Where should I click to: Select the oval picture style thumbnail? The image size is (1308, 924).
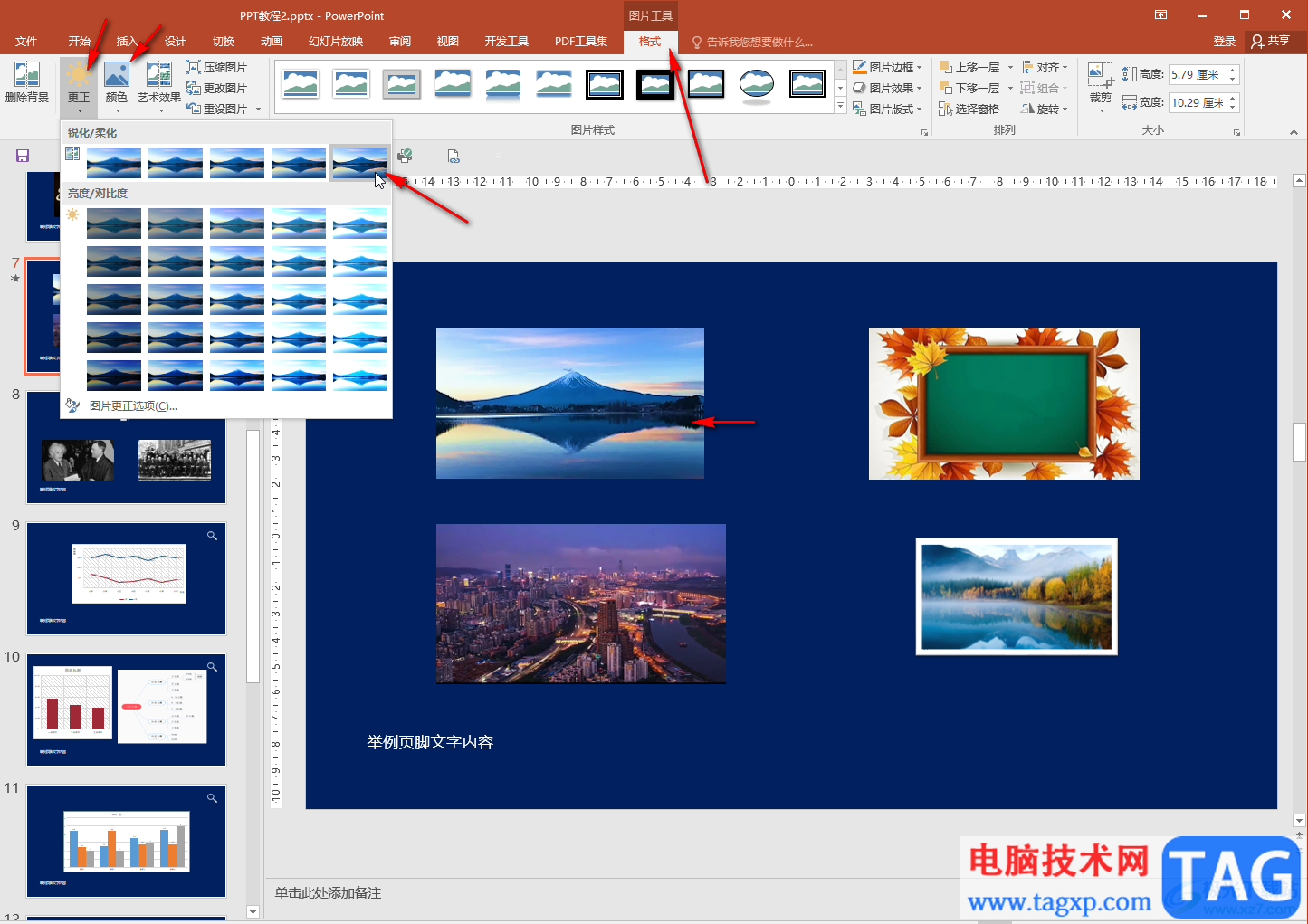[x=756, y=84]
